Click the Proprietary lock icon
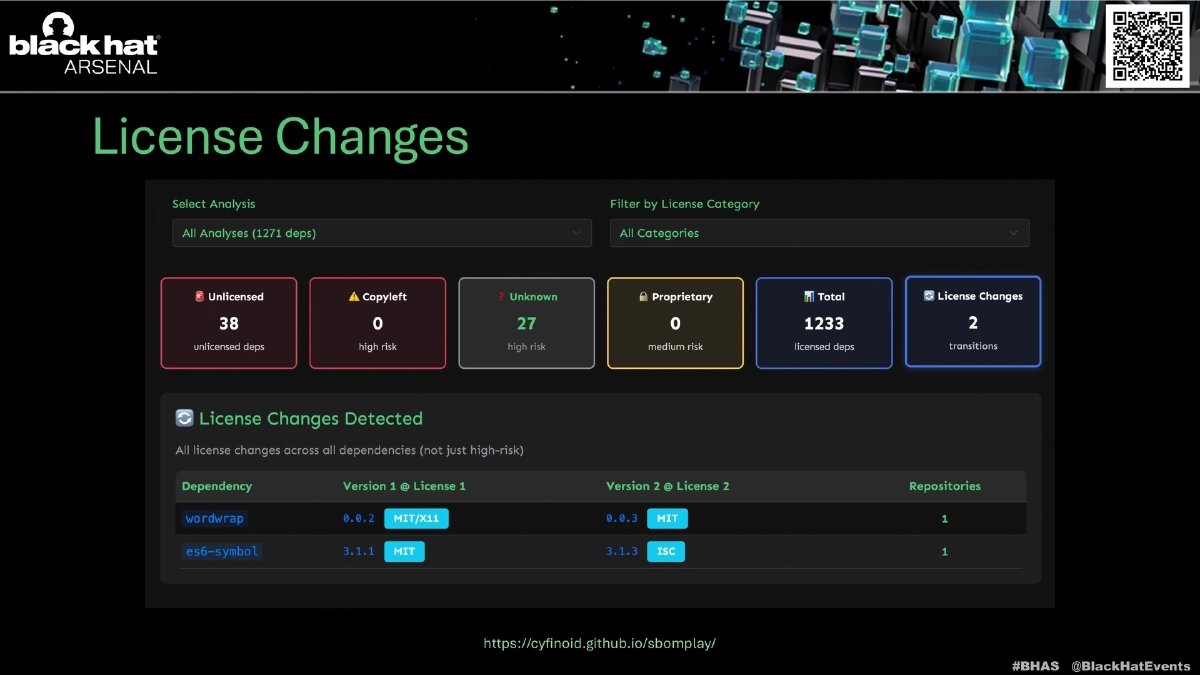Viewport: 1200px width, 675px height. (644, 297)
